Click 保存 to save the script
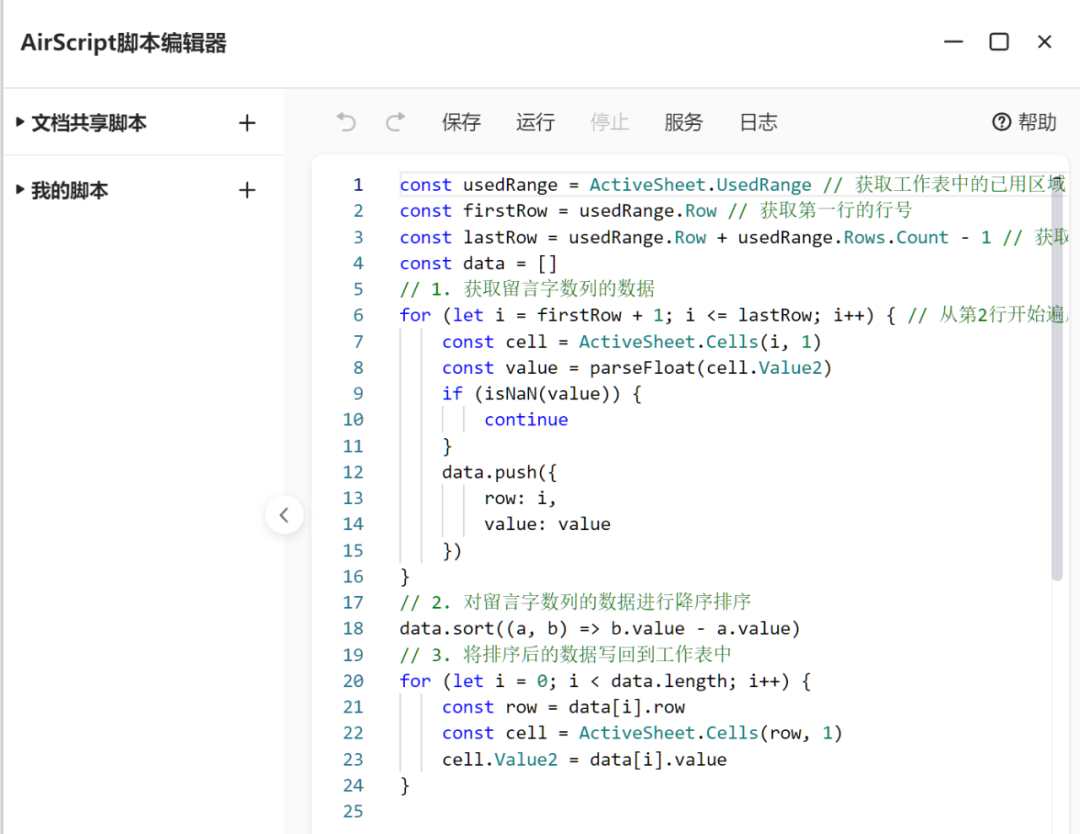This screenshot has width=1080, height=834. tap(461, 123)
